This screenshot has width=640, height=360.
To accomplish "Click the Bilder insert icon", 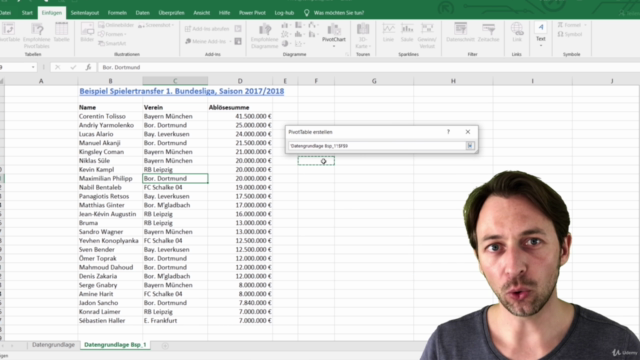I will pos(87,33).
